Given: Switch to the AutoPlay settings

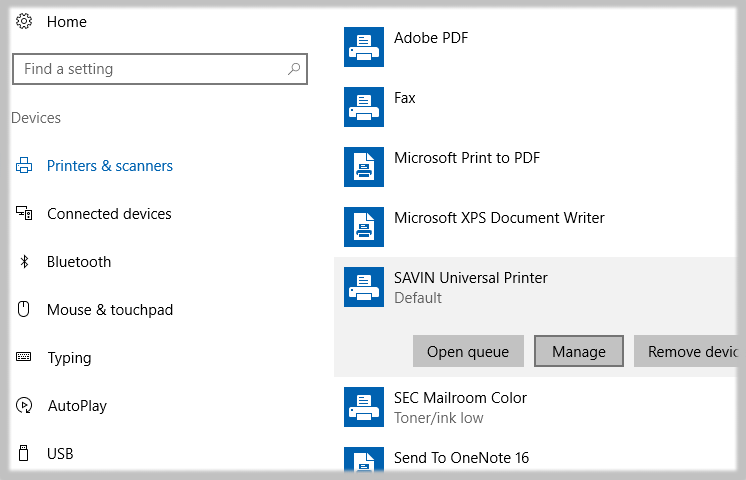Looking at the screenshot, I should point(77,406).
